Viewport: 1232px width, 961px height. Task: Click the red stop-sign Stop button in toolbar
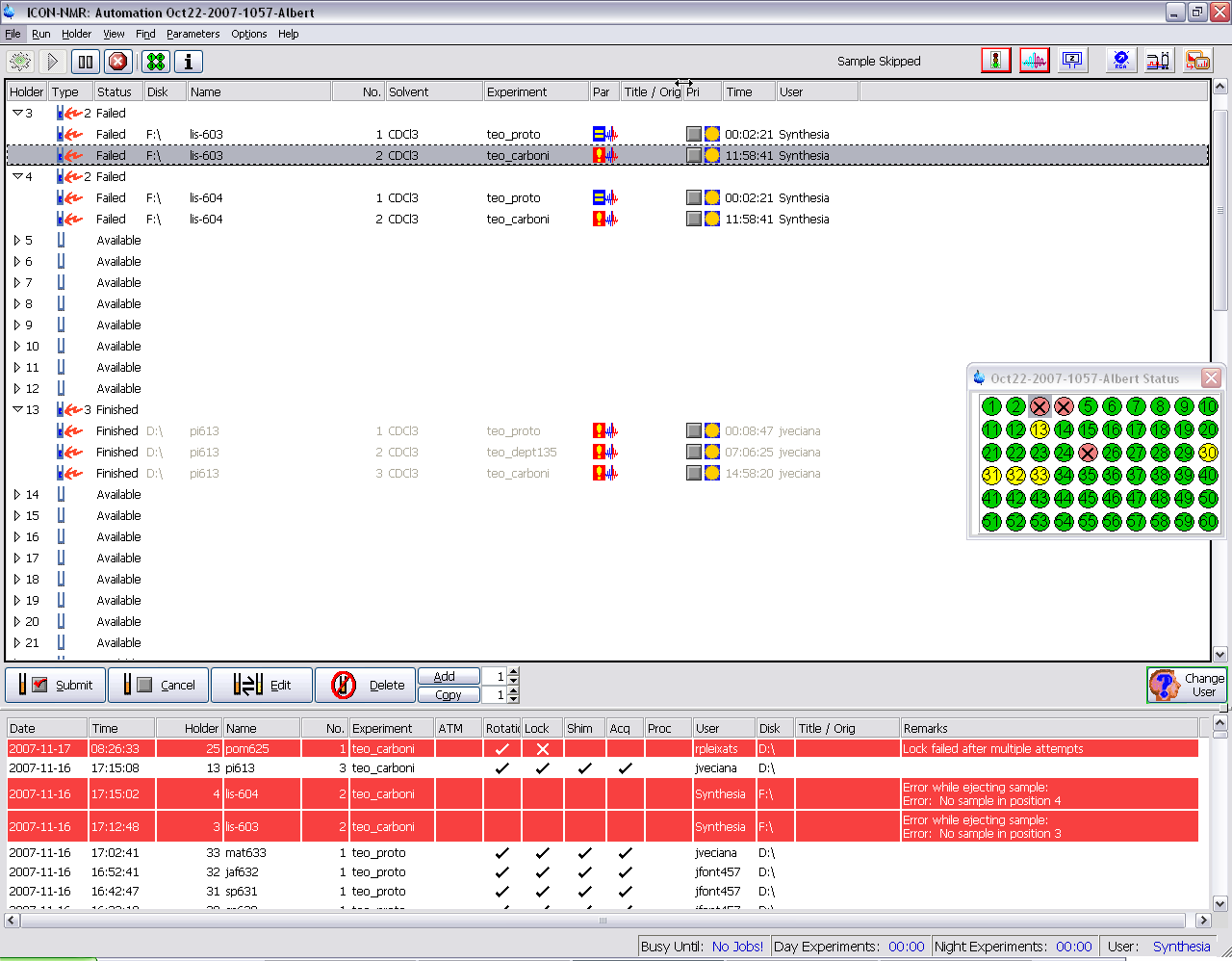tap(117, 62)
